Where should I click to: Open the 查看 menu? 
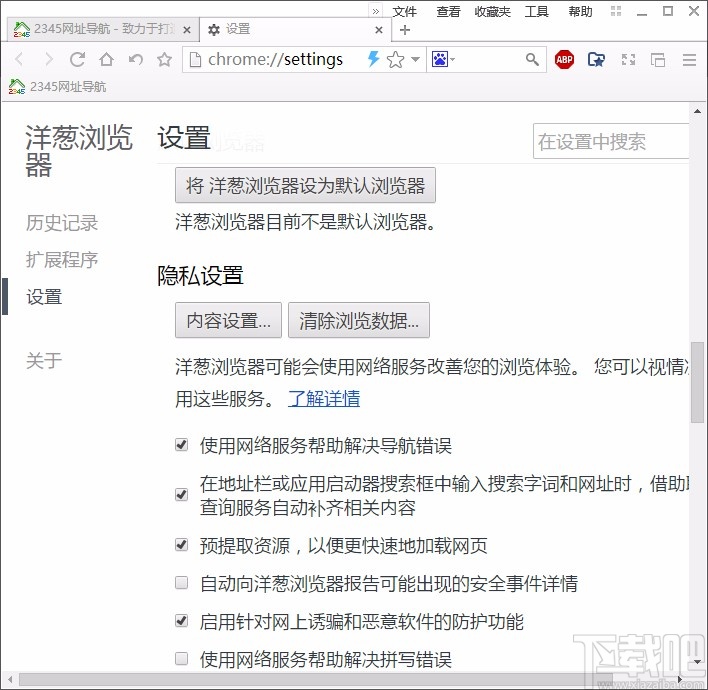pos(448,11)
